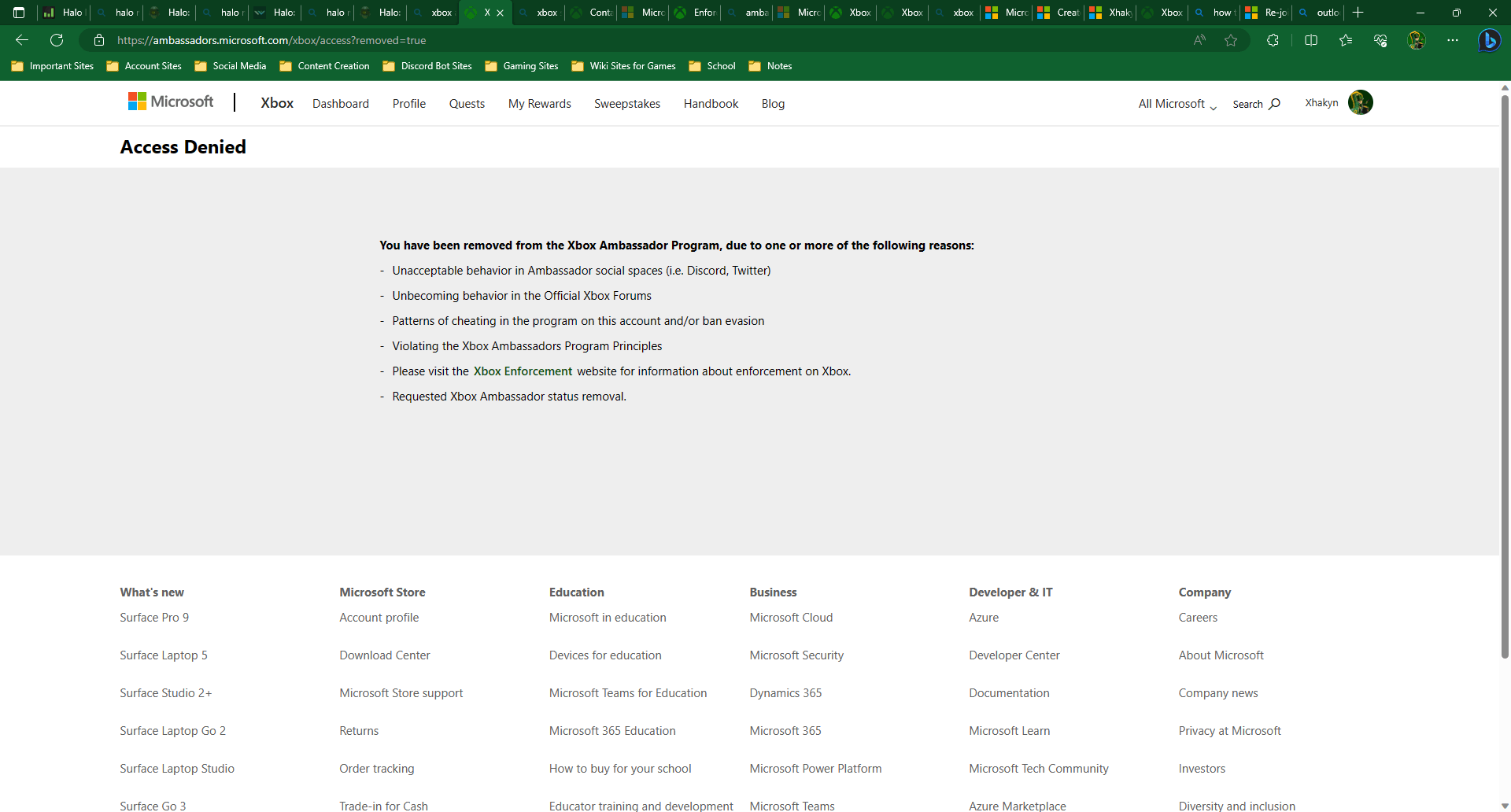Open the Favorites list icon
This screenshot has height=812, width=1511.
1346,40
